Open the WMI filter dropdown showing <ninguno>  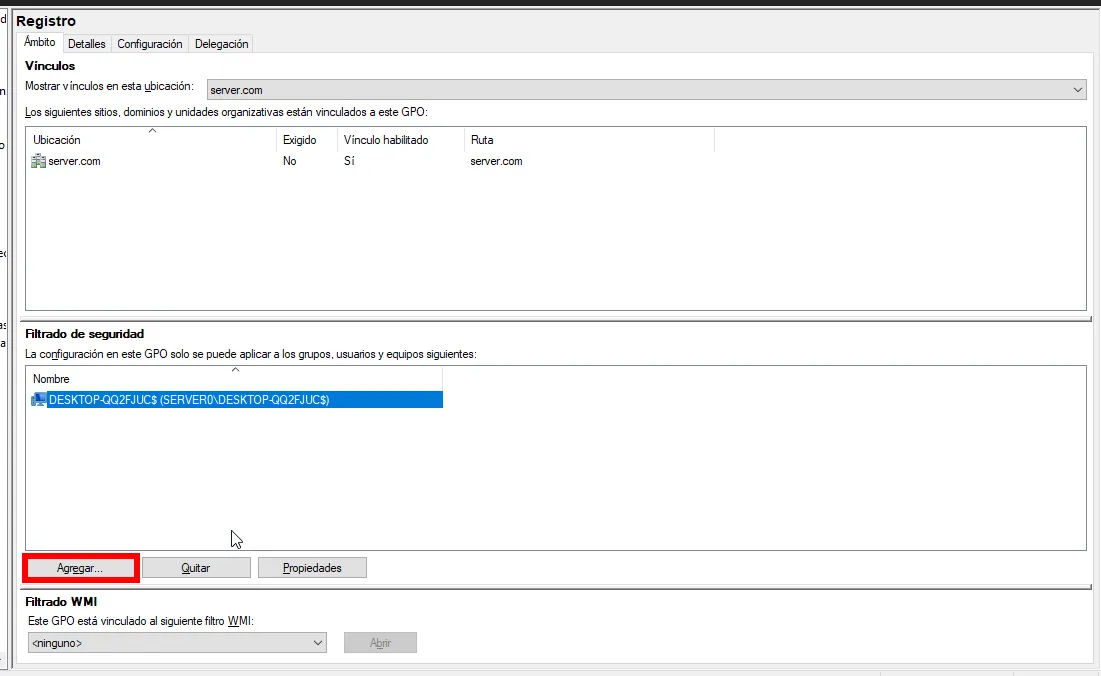tap(177, 642)
